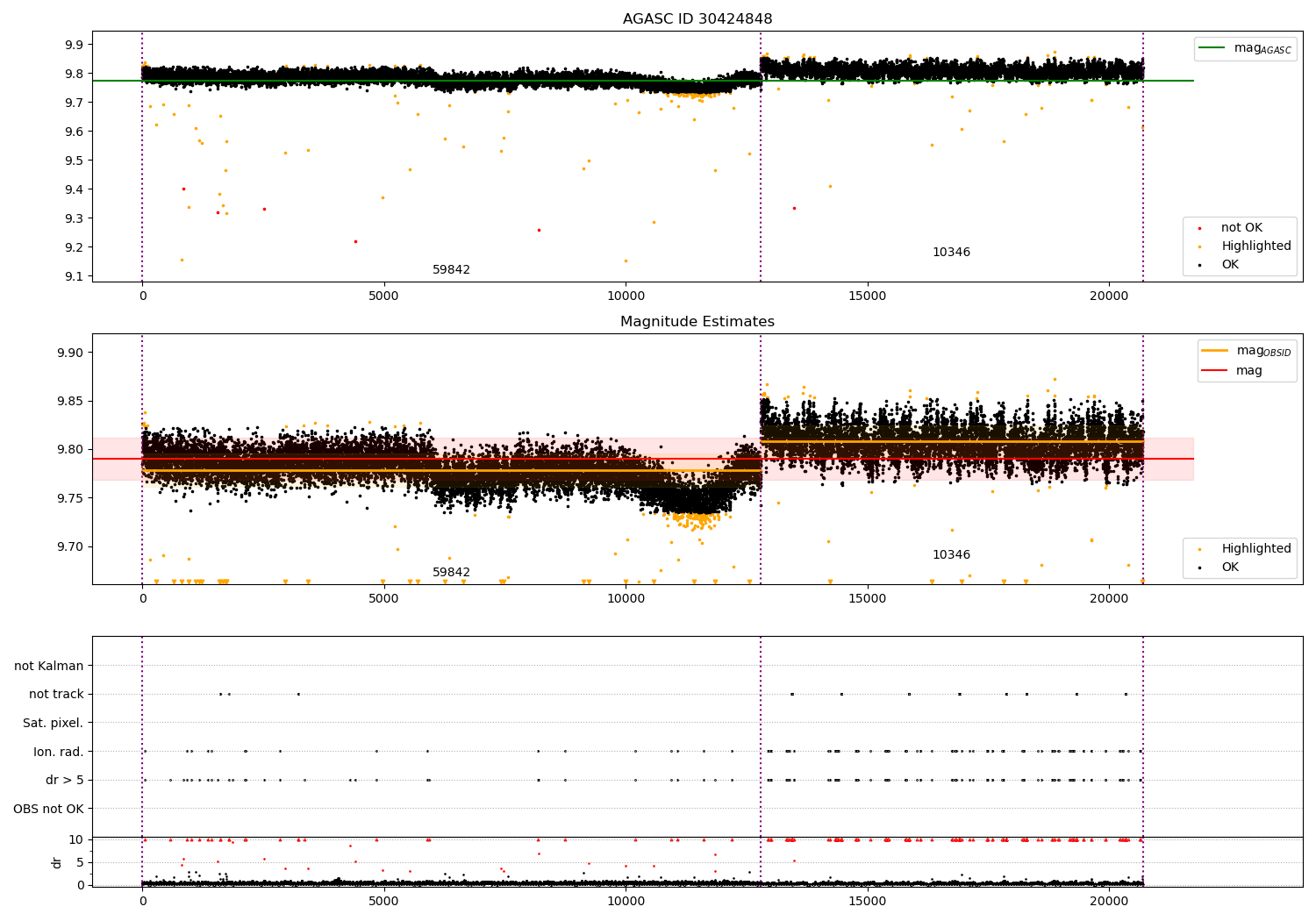Image resolution: width=1316 pixels, height=921 pixels.
Task: Click the 5 tick on the dr axis
Action: tap(81, 862)
